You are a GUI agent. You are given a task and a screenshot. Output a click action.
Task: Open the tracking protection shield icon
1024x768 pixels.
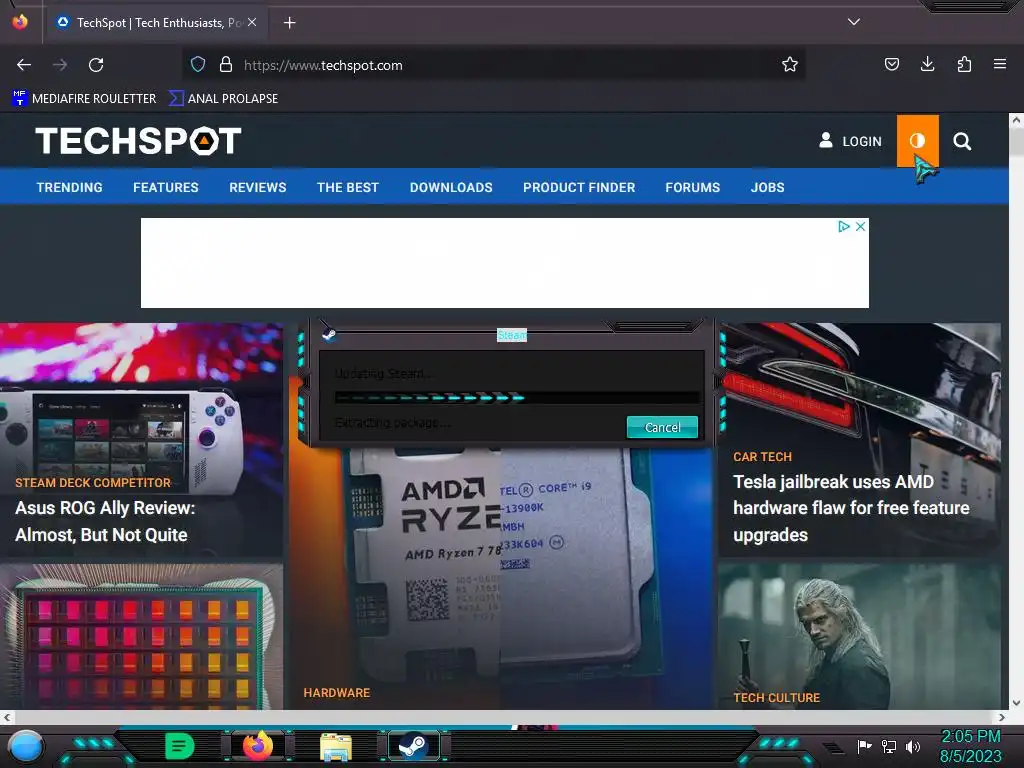pyautogui.click(x=198, y=65)
